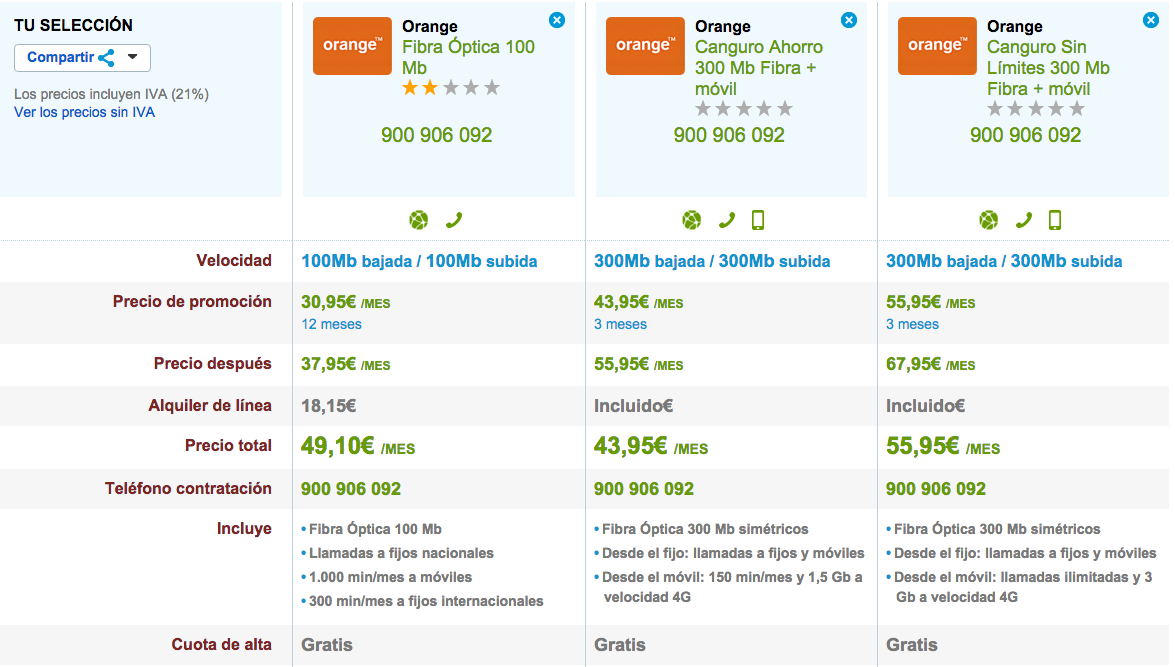Click Ver los precios sin IVA link

(84, 113)
